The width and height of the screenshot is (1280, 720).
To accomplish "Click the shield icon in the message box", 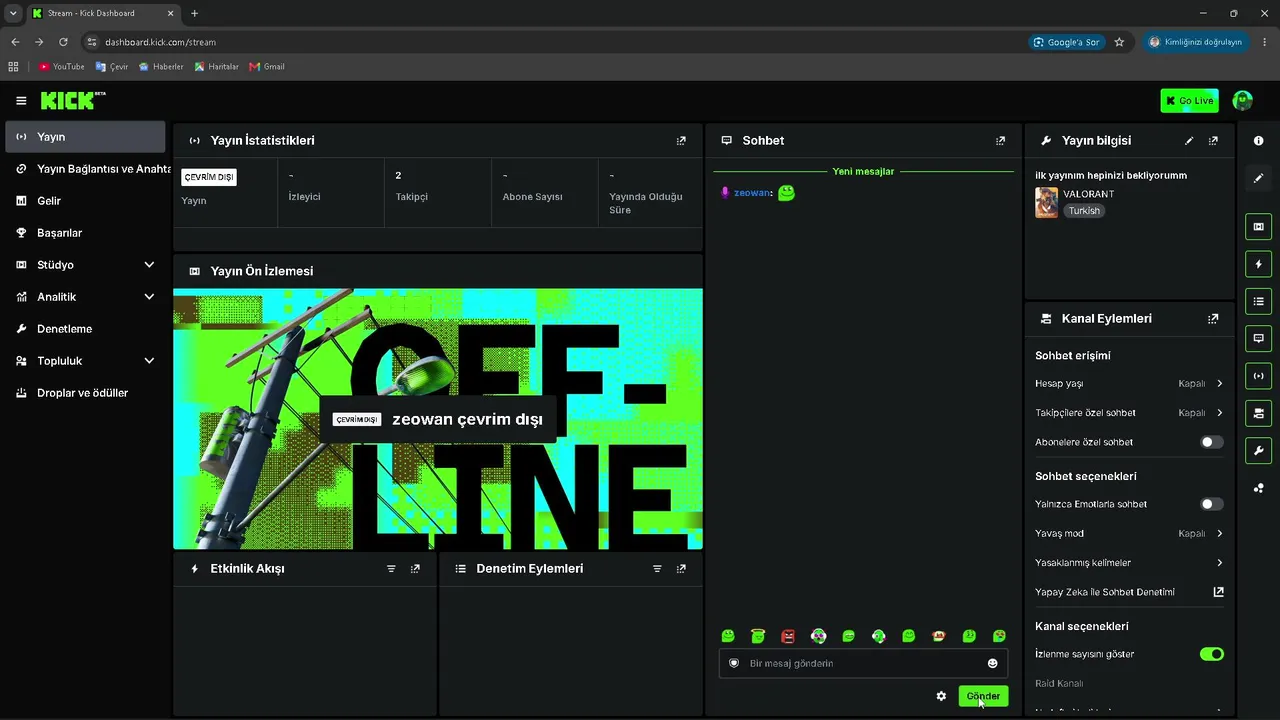I will [x=734, y=663].
